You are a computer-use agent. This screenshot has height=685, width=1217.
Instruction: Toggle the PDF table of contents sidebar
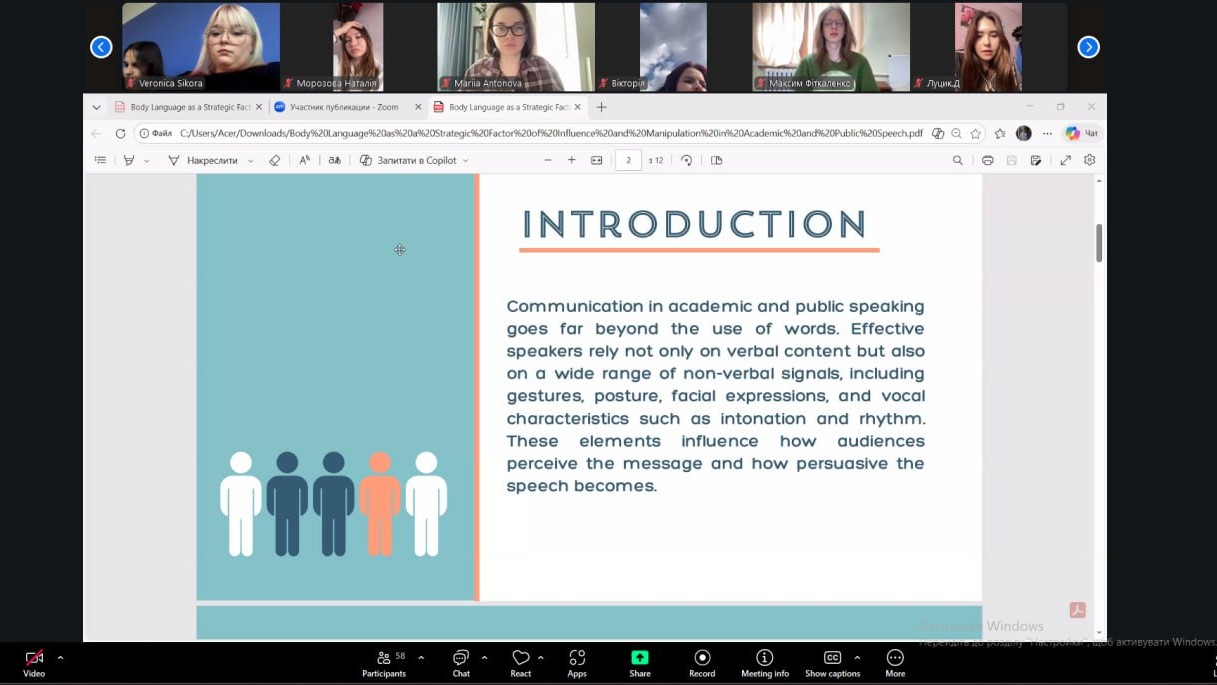pyautogui.click(x=100, y=160)
